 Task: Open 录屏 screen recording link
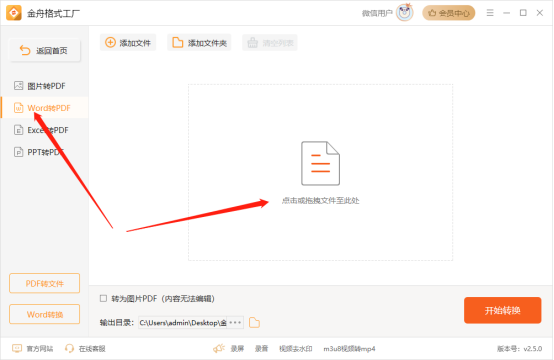pos(237,349)
